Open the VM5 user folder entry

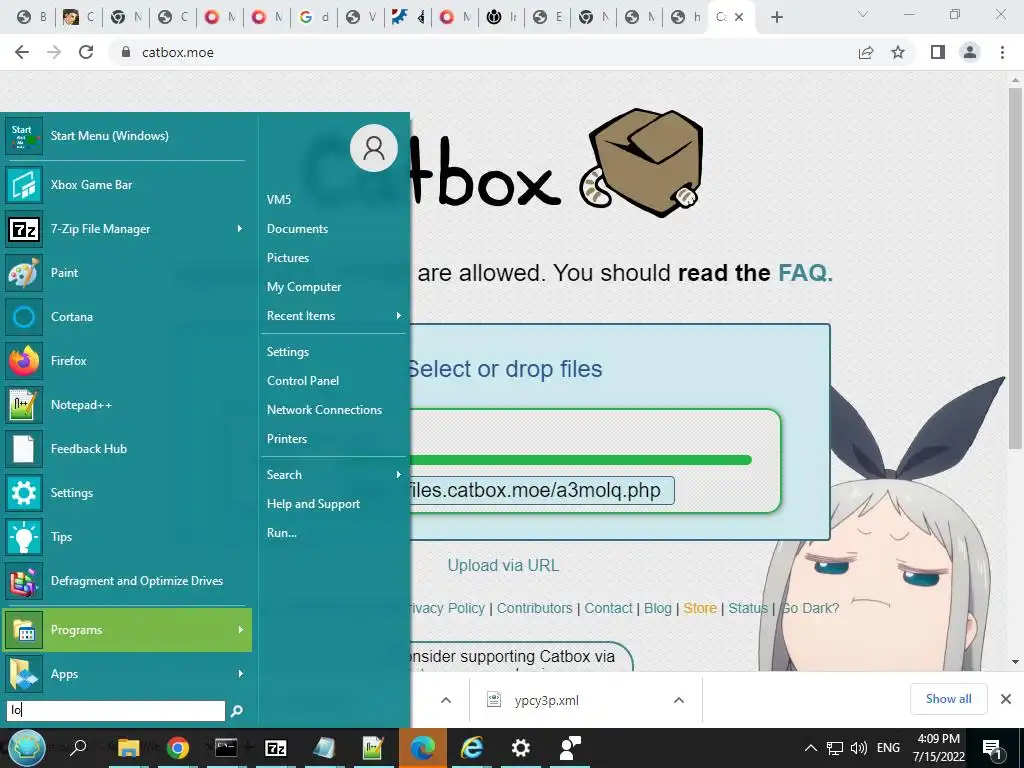[279, 200]
